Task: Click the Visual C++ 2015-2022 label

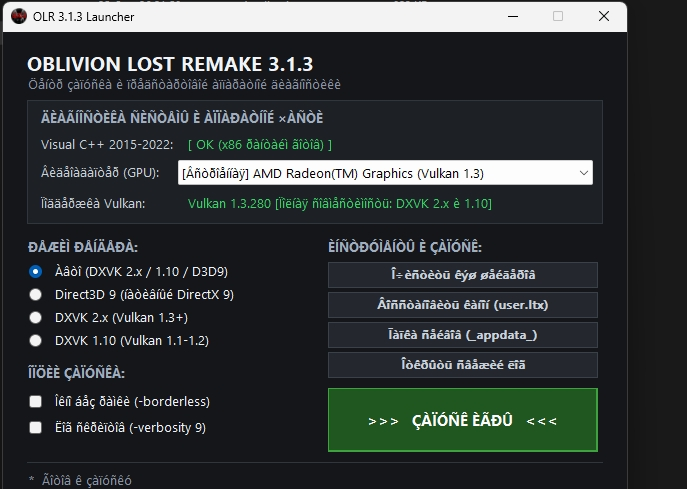Action: coord(107,145)
